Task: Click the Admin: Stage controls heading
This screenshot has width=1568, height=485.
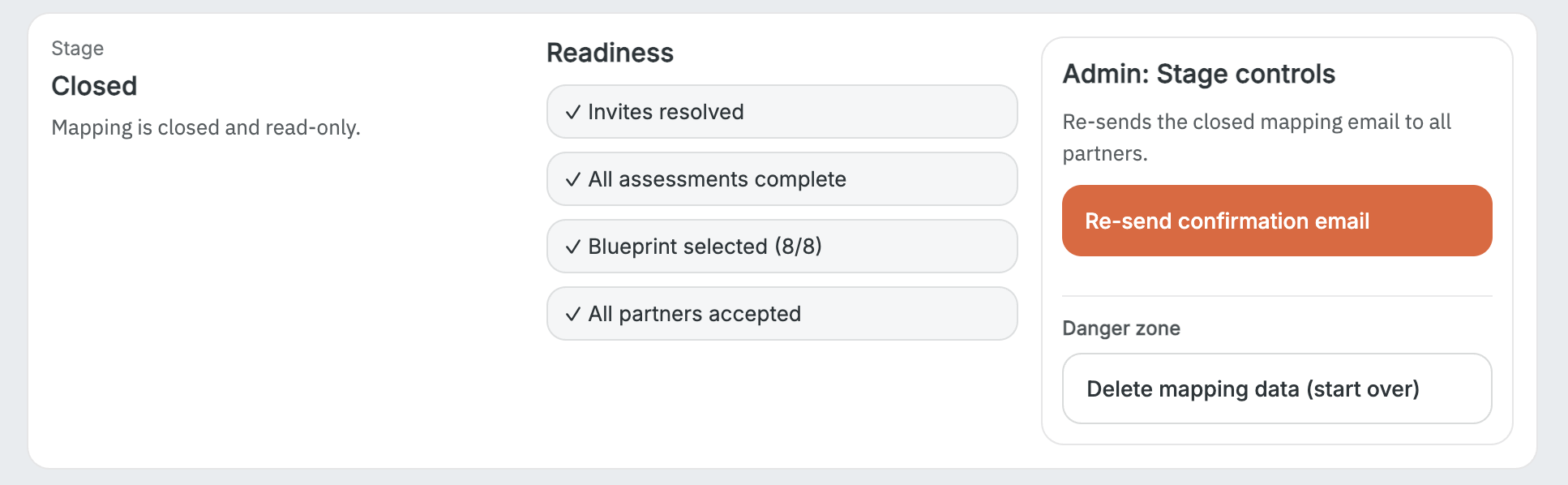Action: click(x=1198, y=74)
